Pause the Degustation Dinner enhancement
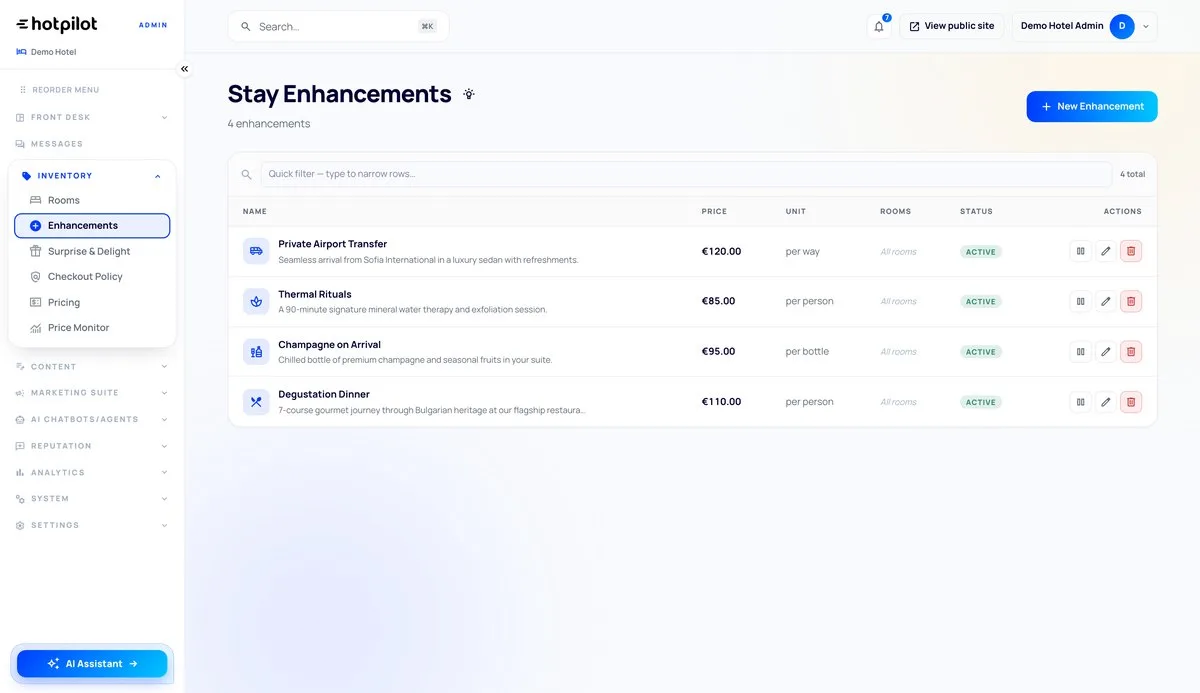The width and height of the screenshot is (1200, 693). pos(1080,402)
